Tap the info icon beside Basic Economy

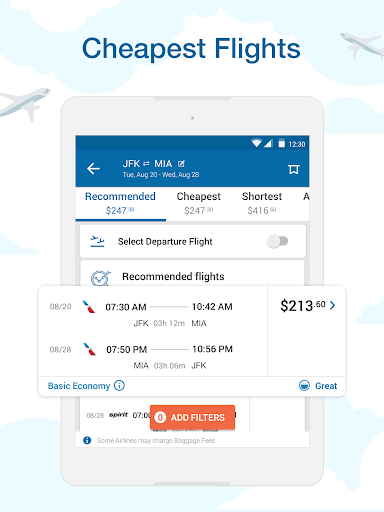coord(119,386)
